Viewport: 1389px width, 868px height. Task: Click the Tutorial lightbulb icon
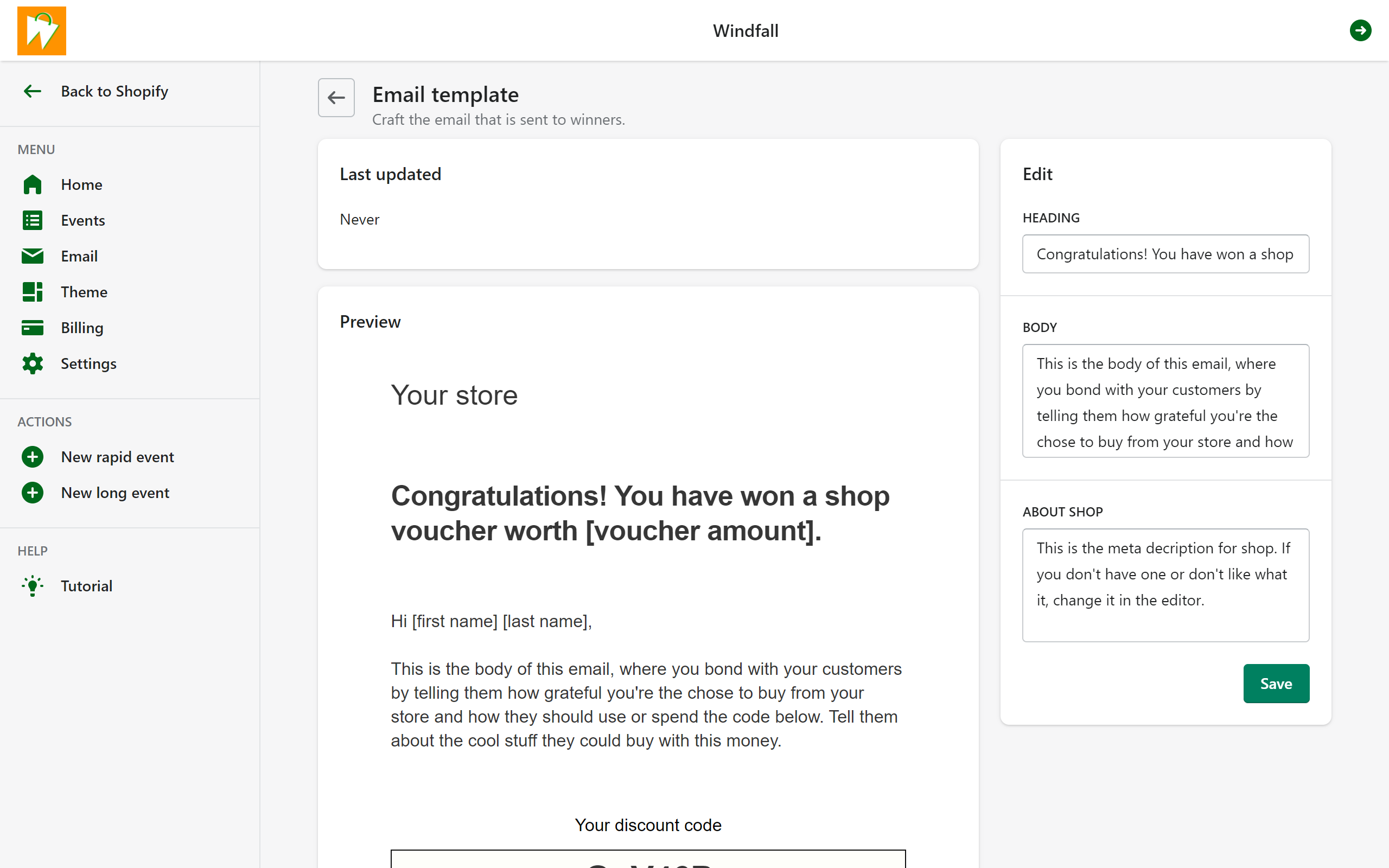pos(33,585)
